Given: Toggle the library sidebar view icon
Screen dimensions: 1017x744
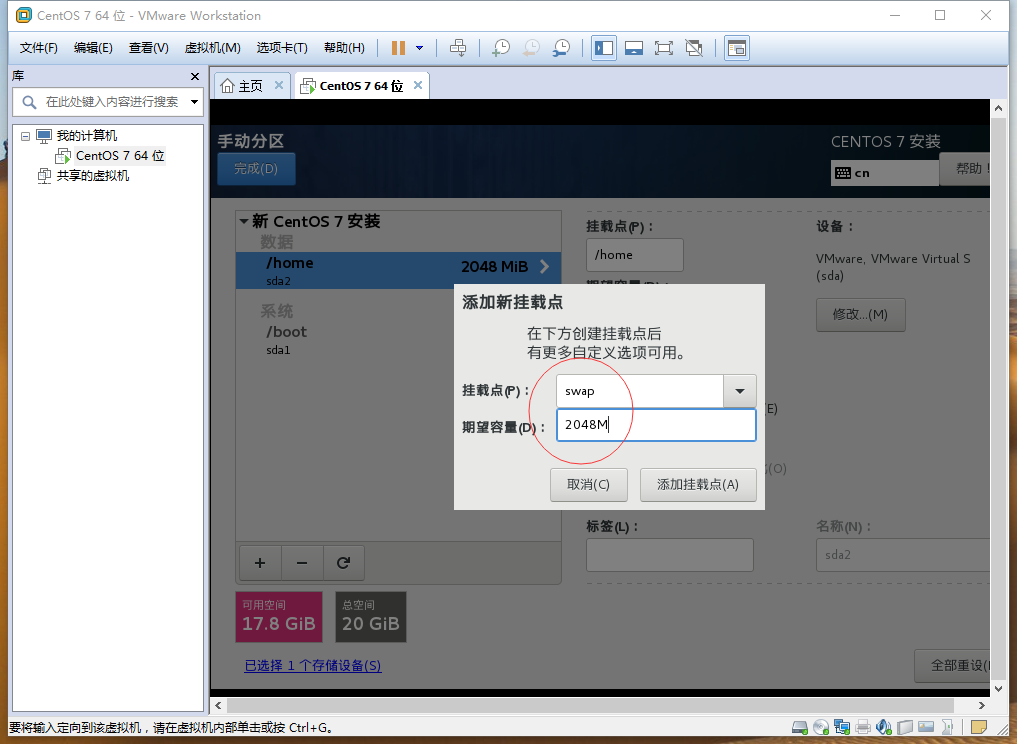Looking at the screenshot, I should pyautogui.click(x=604, y=48).
